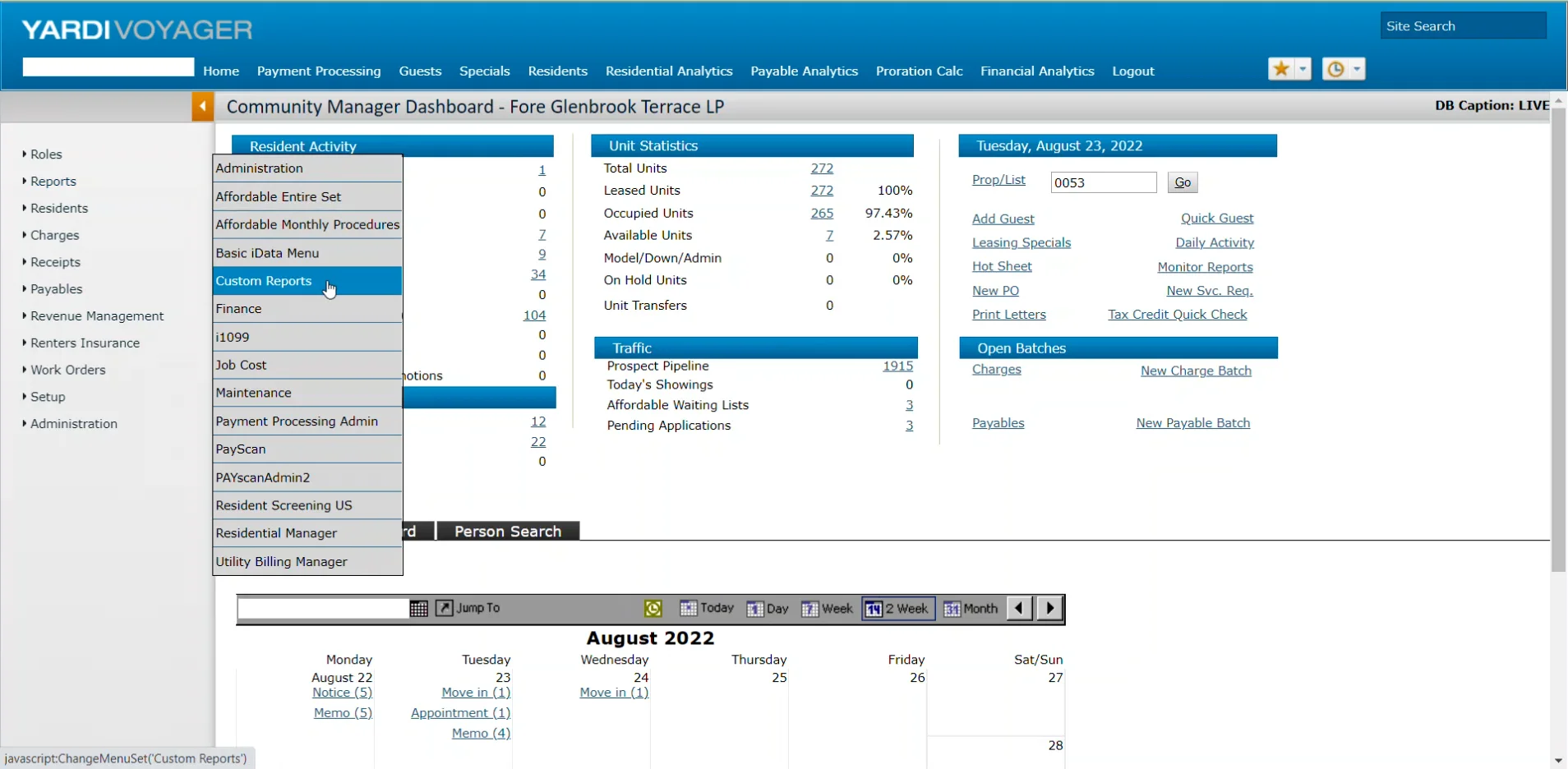Expand the Charges side menu

click(x=54, y=235)
